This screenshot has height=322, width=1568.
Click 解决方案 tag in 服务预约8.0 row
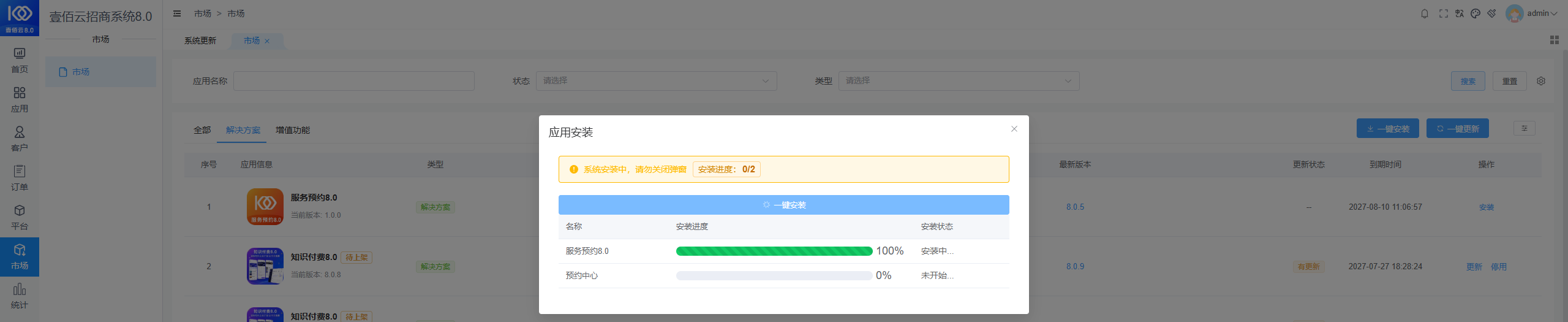tap(435, 207)
